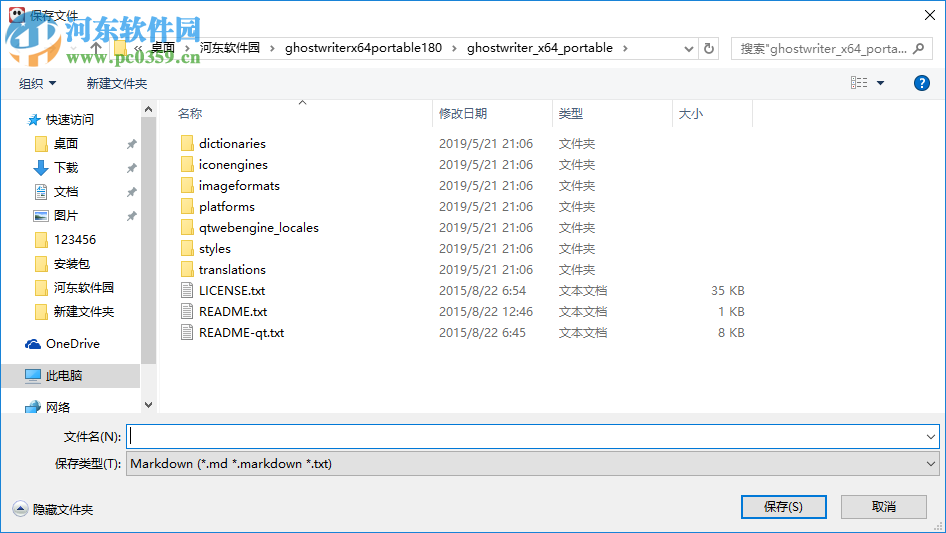The image size is (946, 533).
Task: Click ghostwriter_x64_portable breadcrumb segment
Action: point(539,48)
